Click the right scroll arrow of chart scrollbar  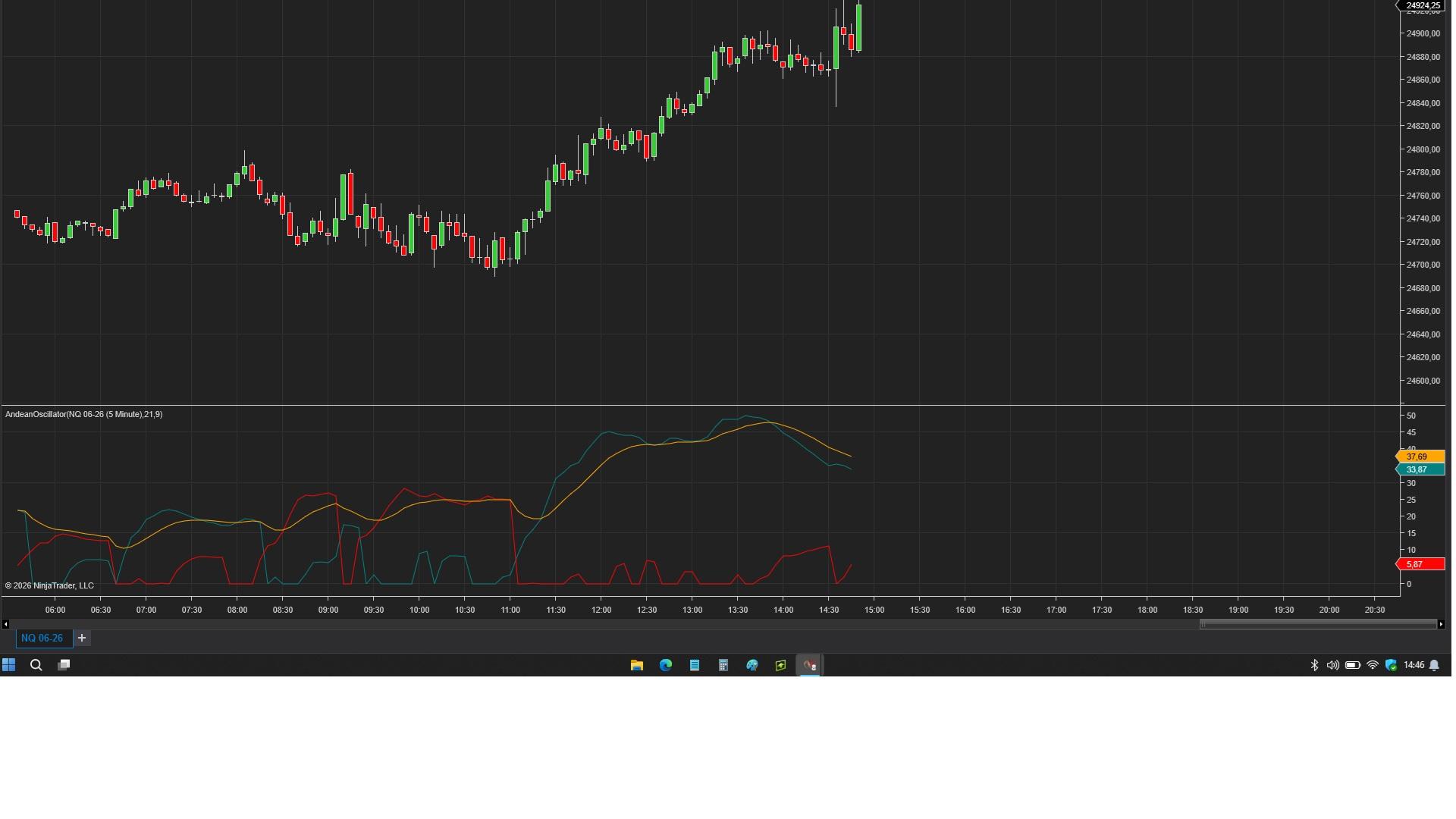click(x=1441, y=624)
